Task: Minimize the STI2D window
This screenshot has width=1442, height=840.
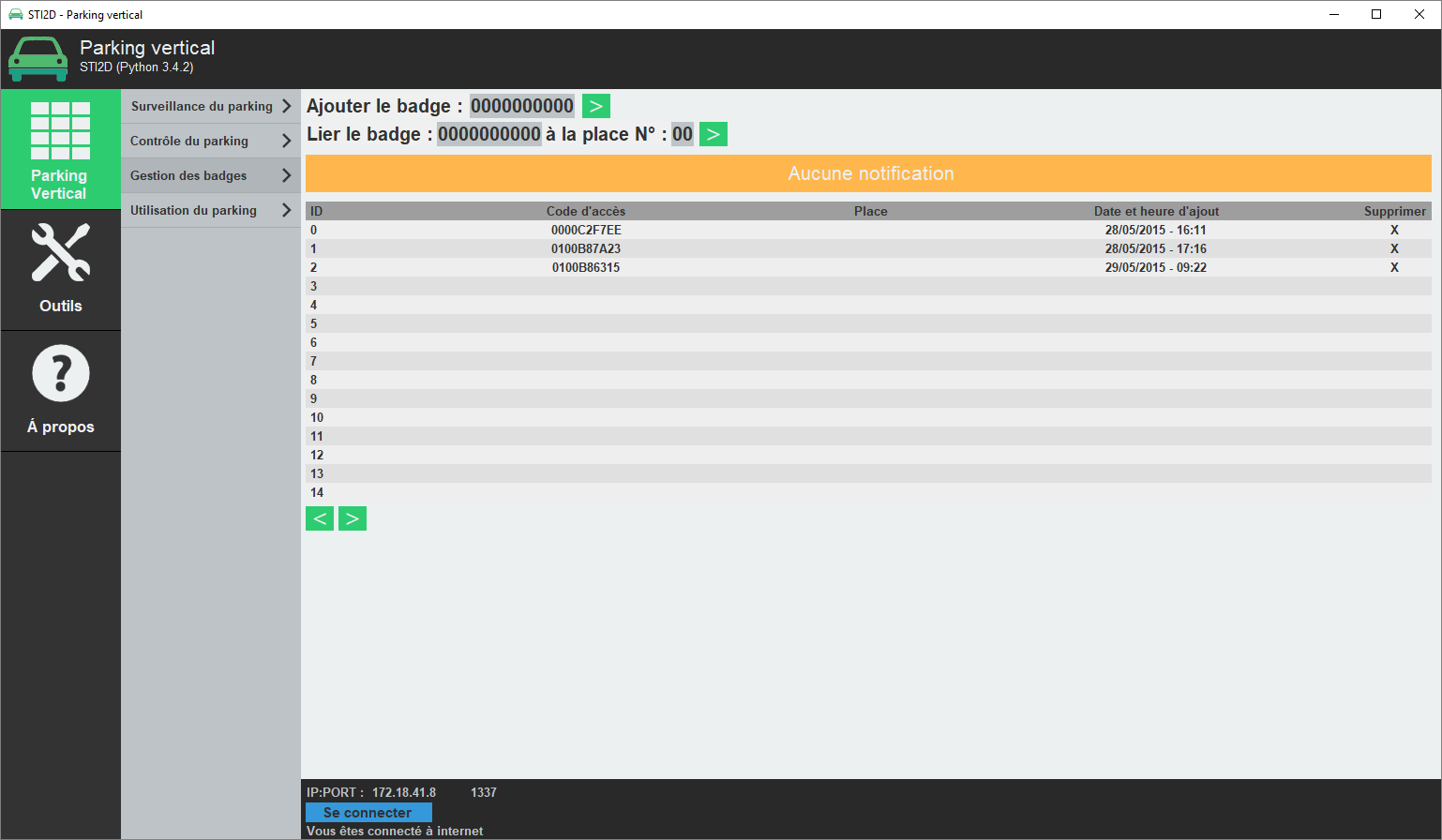Action: [x=1333, y=14]
